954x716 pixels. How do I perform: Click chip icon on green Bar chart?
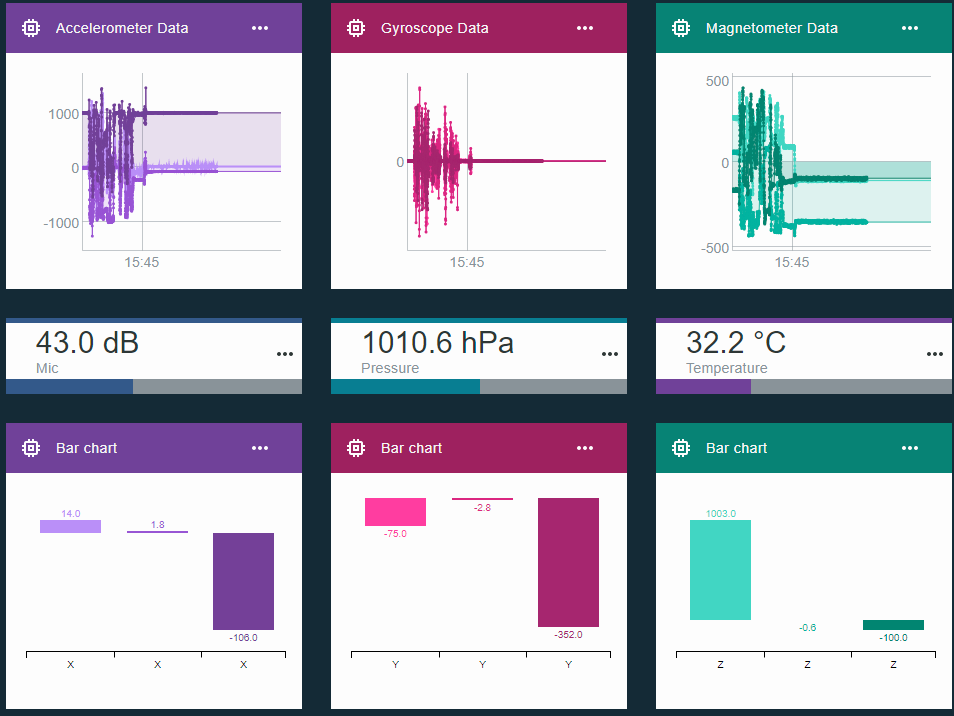coord(681,448)
